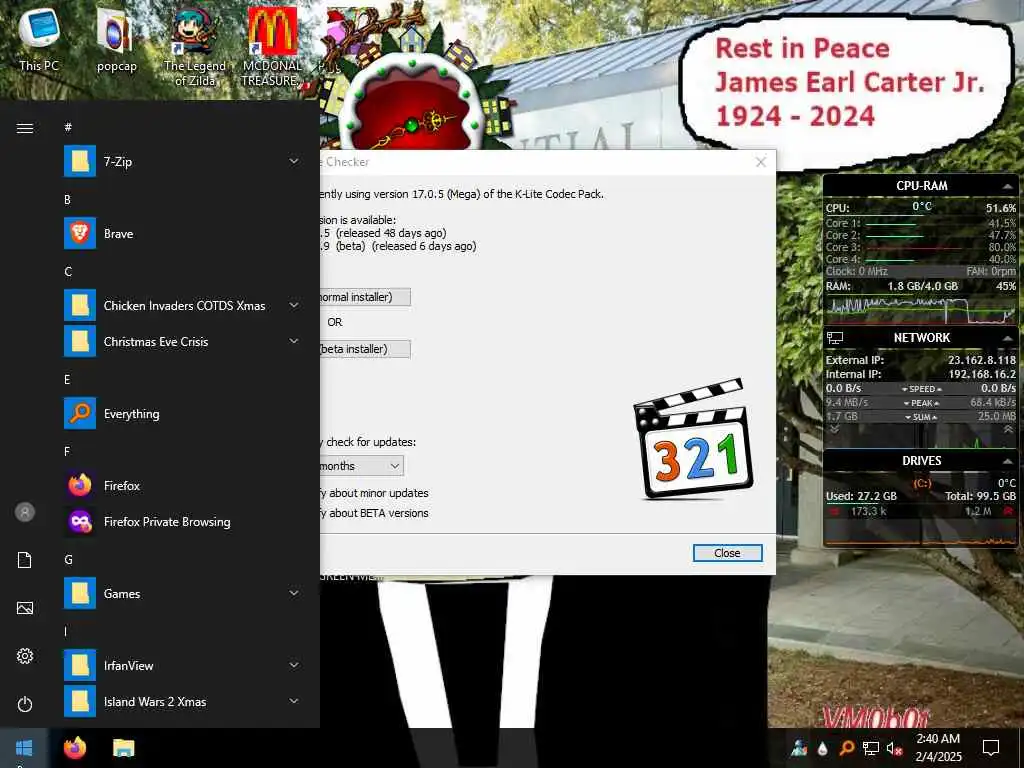The image size is (1024, 768).
Task: Open the Games folder entry
Action: [x=182, y=593]
